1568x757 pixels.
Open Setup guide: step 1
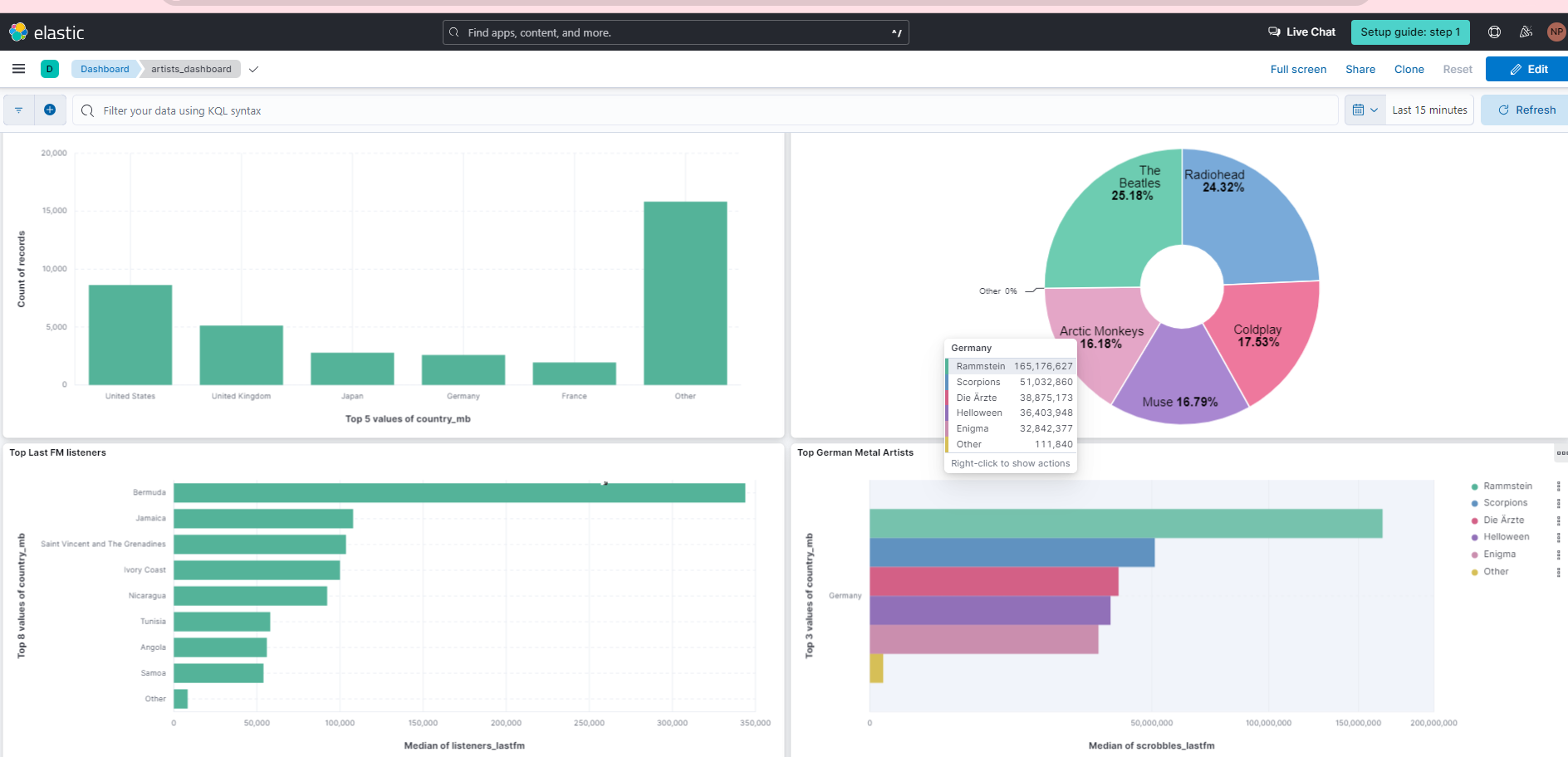click(1410, 32)
